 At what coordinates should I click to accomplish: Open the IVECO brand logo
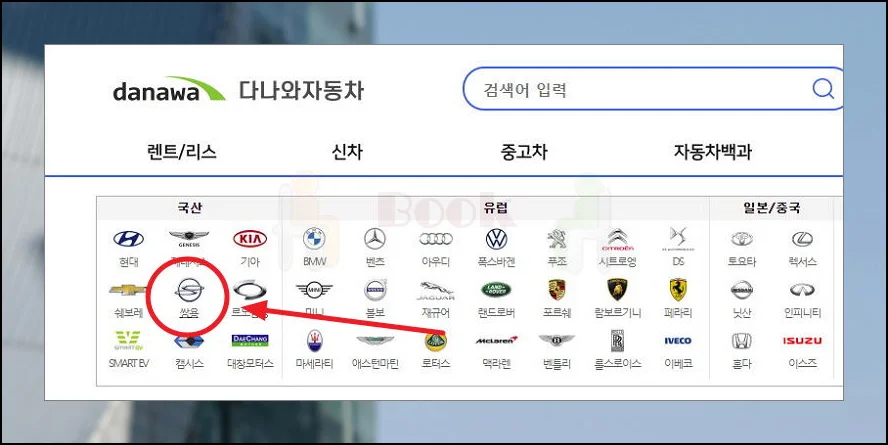[678, 341]
